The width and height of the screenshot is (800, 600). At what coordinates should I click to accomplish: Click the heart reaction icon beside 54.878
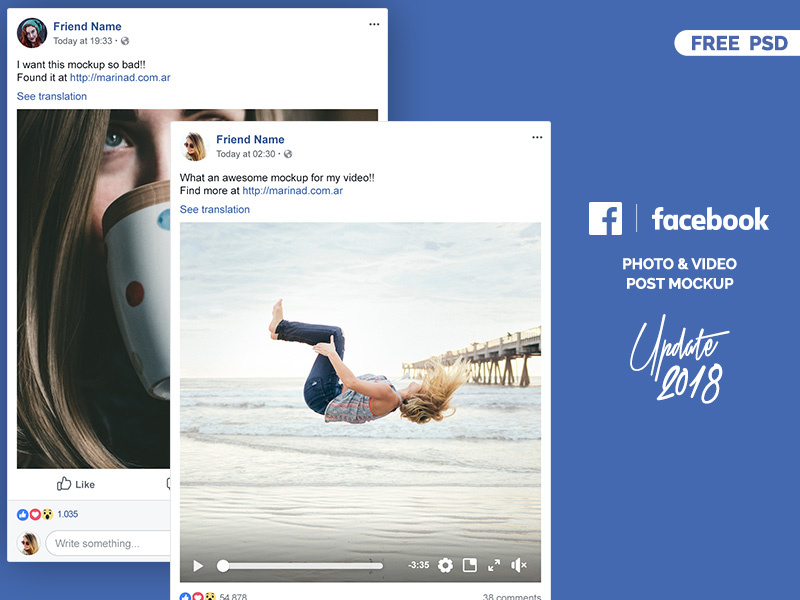(x=197, y=596)
